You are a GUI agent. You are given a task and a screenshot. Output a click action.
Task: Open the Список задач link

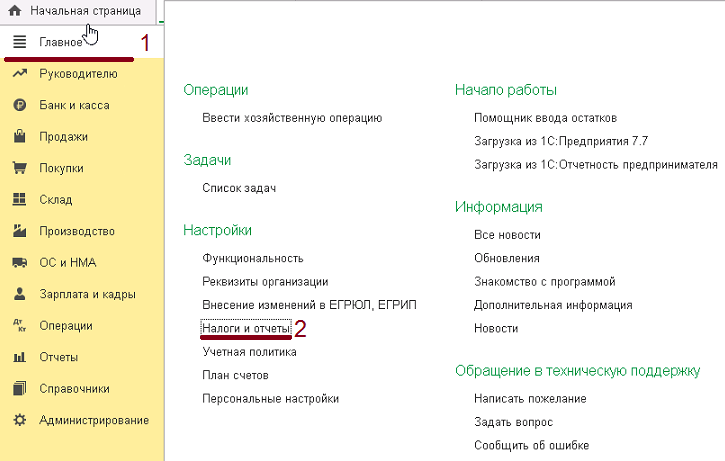(x=239, y=188)
